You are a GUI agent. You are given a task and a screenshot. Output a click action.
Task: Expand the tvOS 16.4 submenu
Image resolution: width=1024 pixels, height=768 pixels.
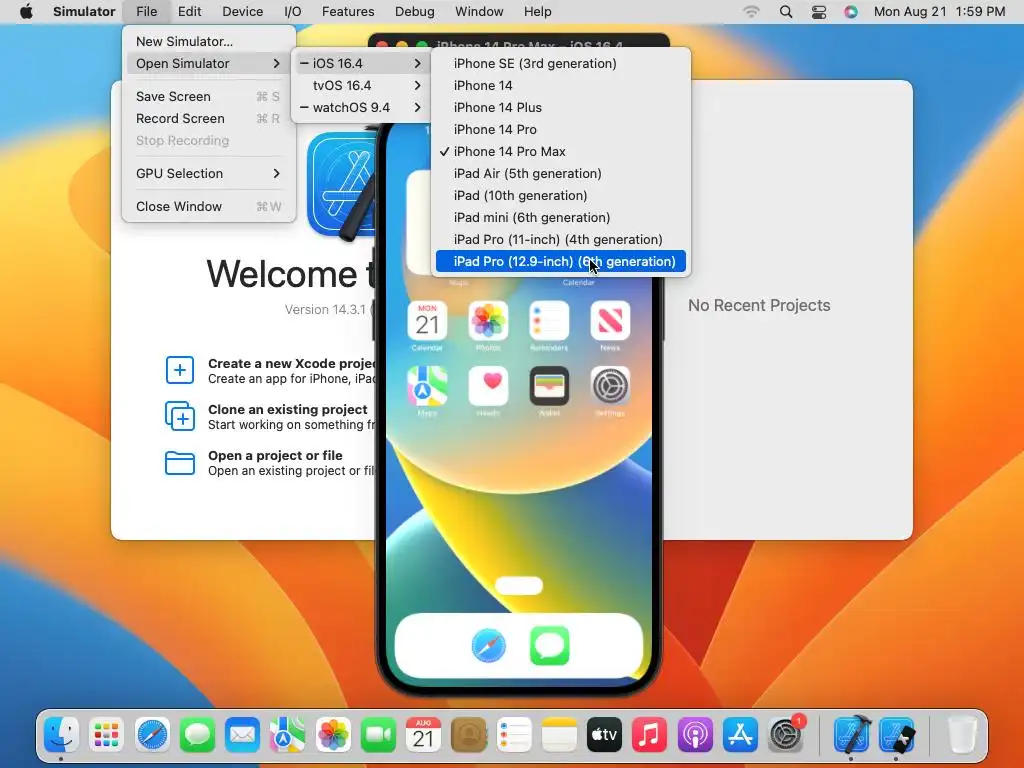360,86
